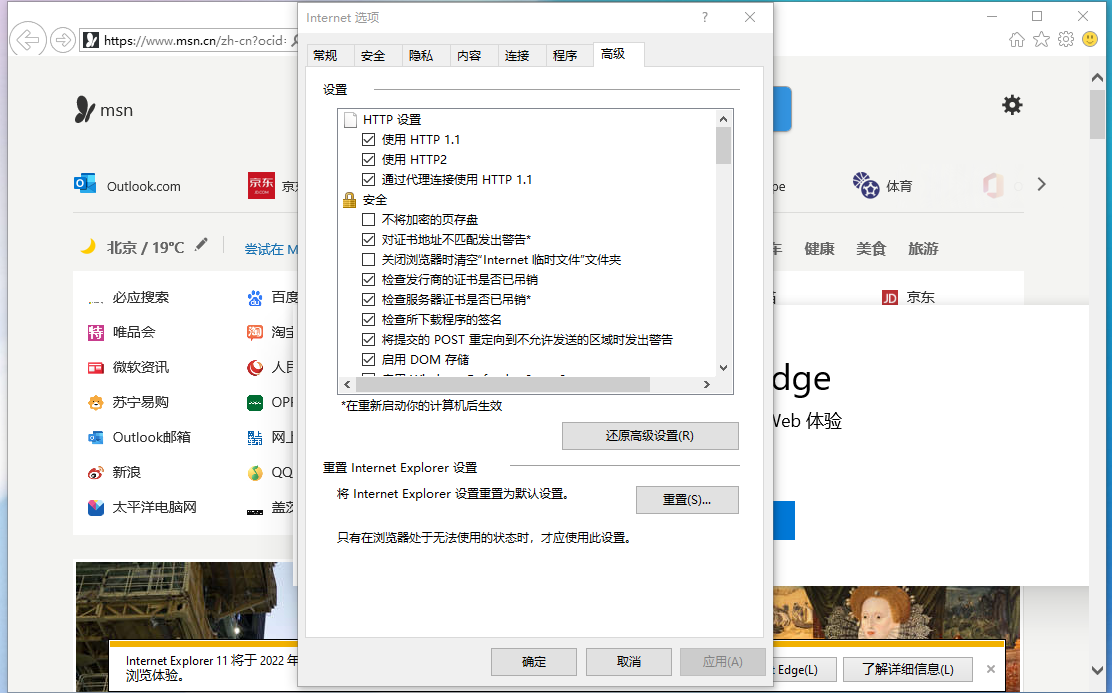
Task: Open the 唯品会 site icon
Action: coord(96,332)
